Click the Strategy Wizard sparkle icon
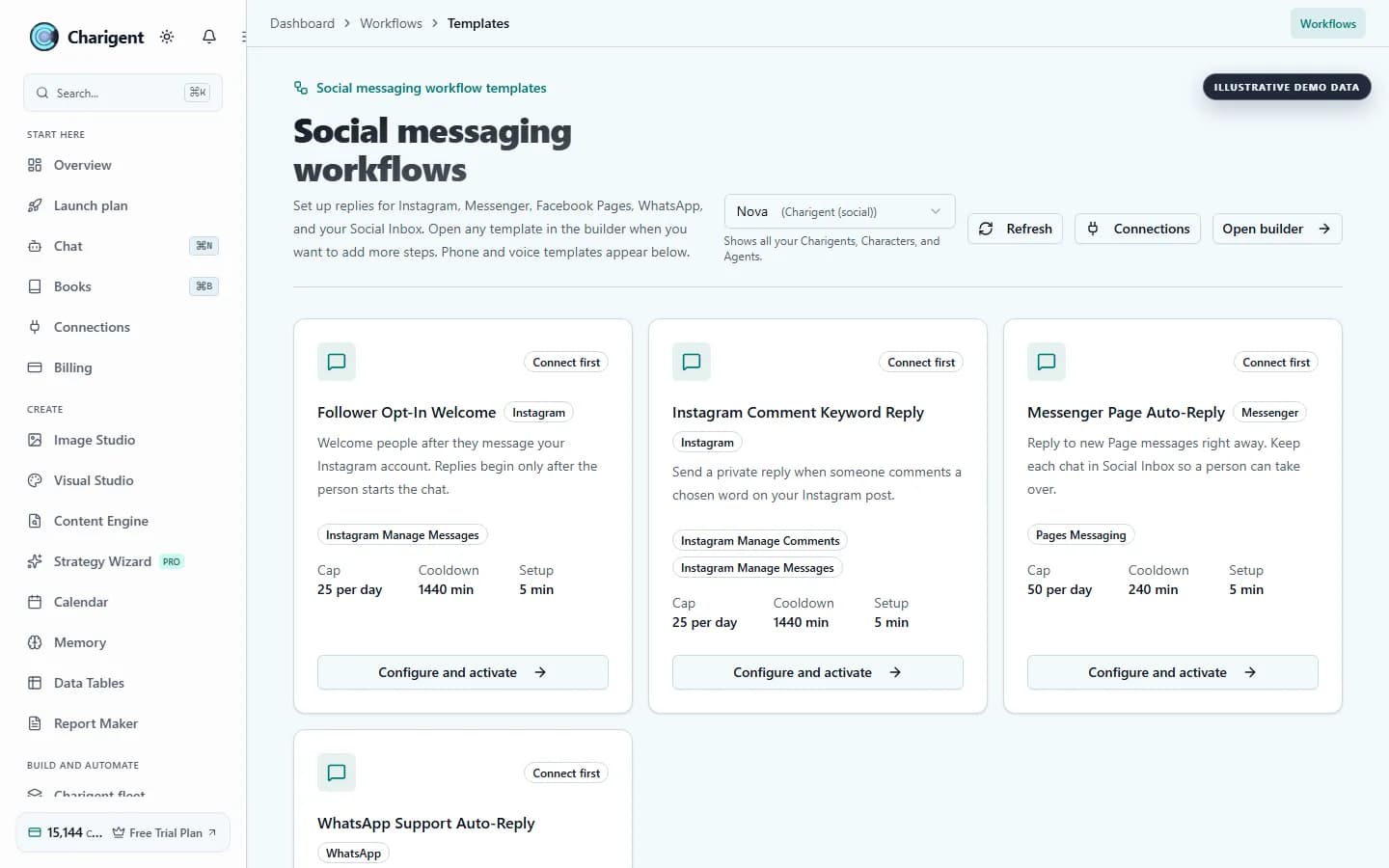The image size is (1389, 868). coord(35,561)
